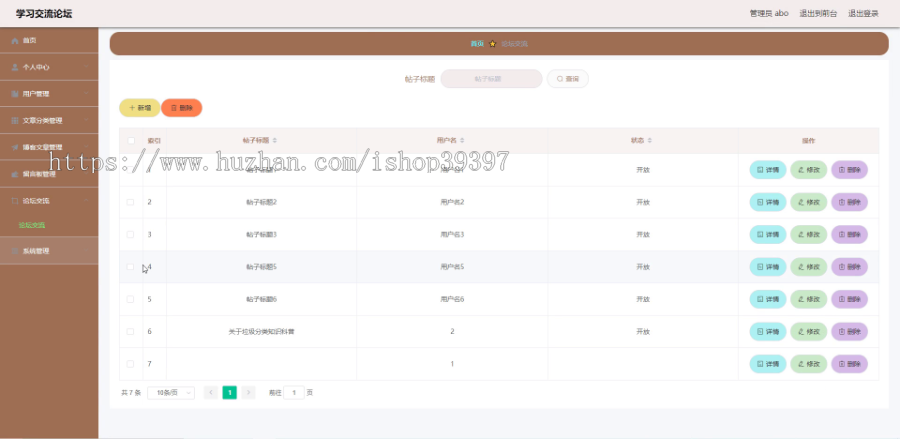The height and width of the screenshot is (439, 900).
Task: Delete the index 7 row
Action: pyautogui.click(x=849, y=364)
